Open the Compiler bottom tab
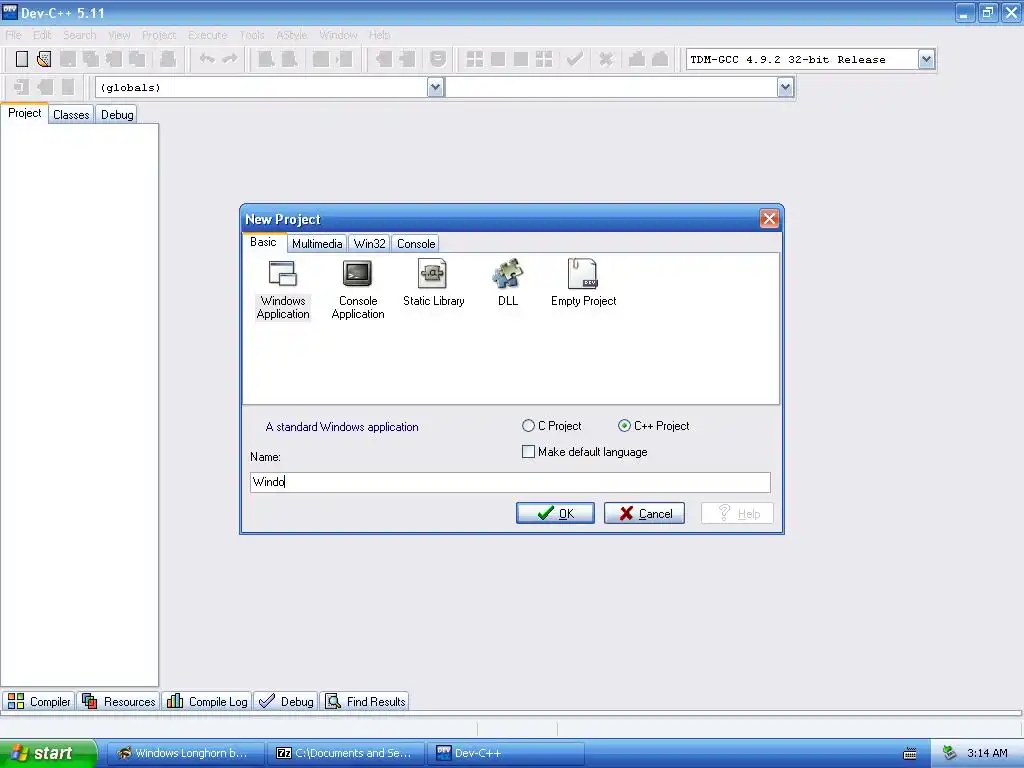 tap(39, 701)
